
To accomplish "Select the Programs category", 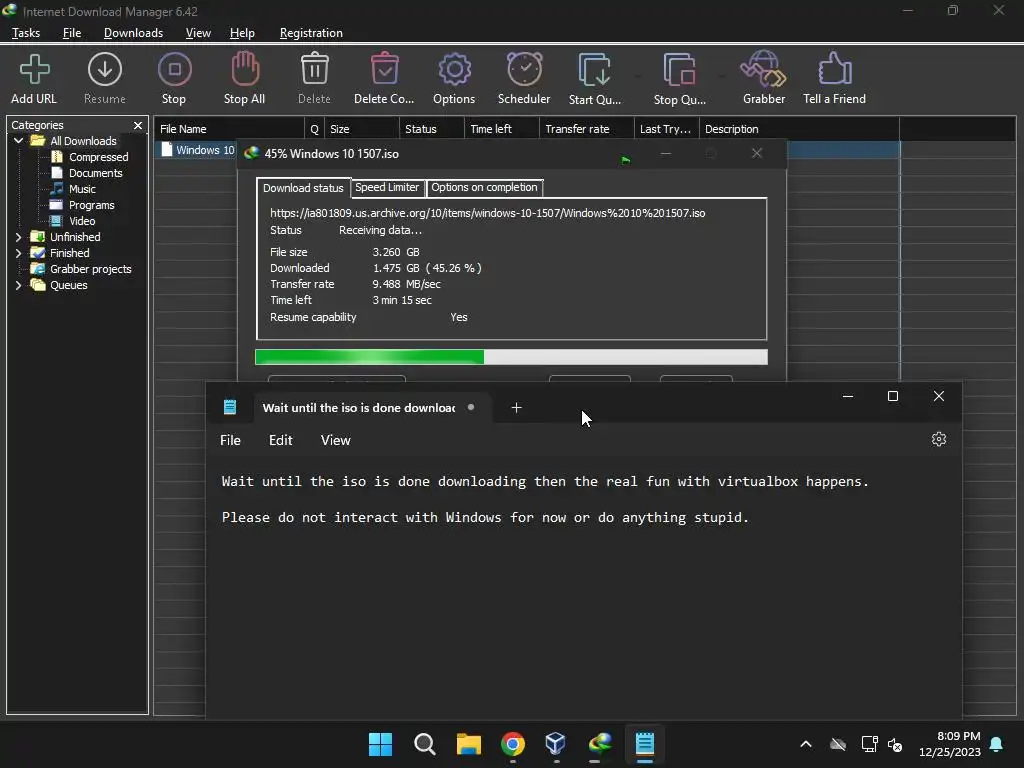I will (x=91, y=205).
